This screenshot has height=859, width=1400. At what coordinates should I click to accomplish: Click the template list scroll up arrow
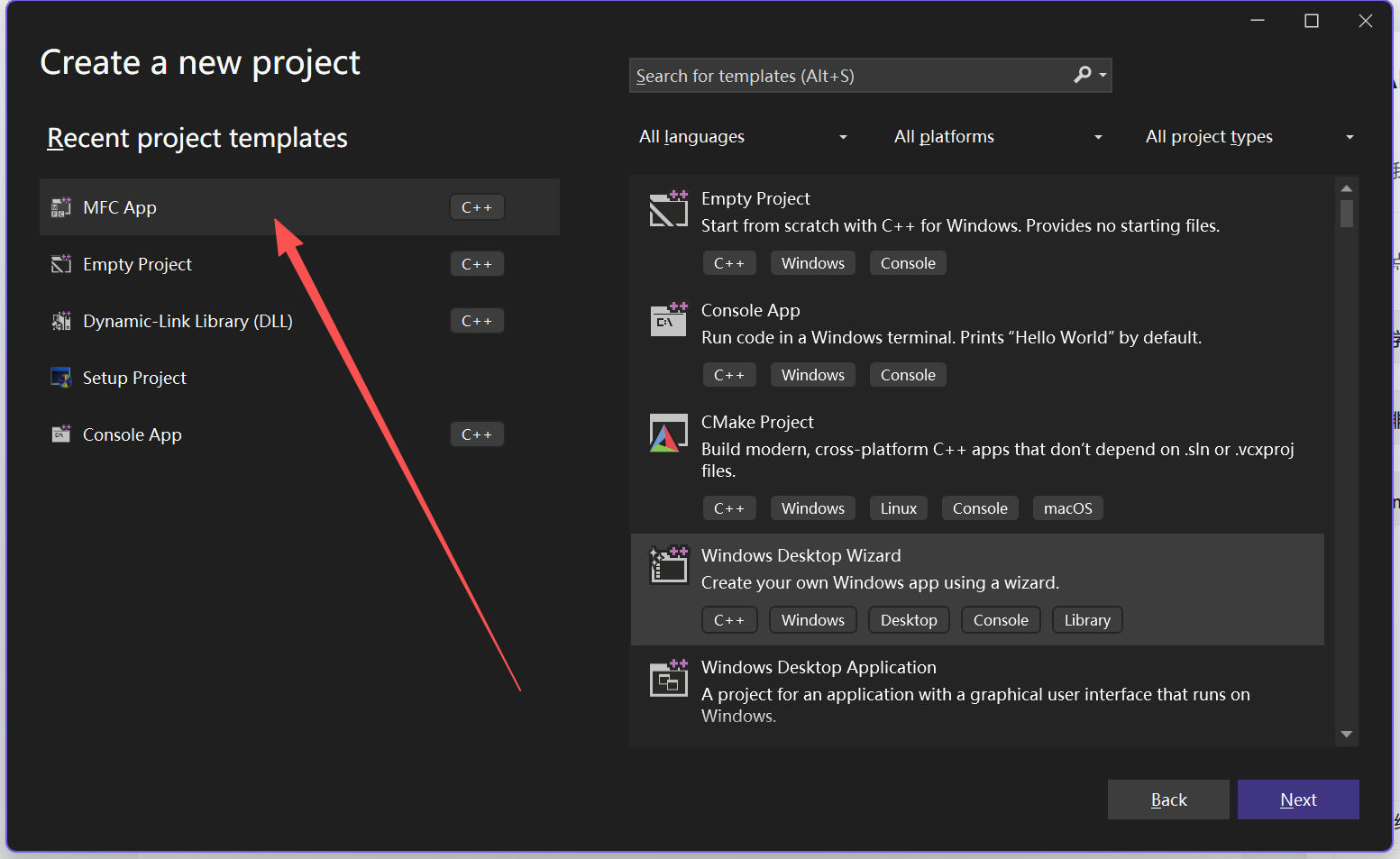click(1346, 188)
